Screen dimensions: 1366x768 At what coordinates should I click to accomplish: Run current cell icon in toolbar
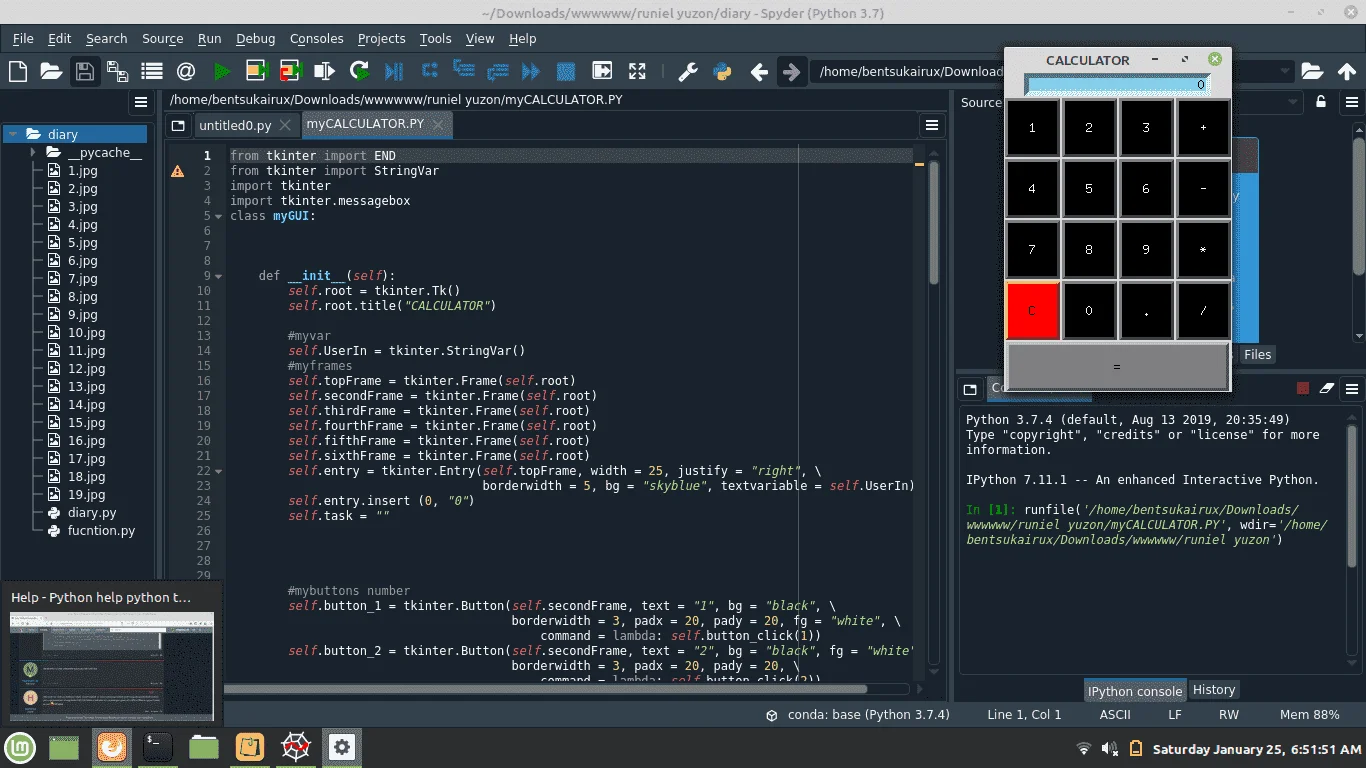click(257, 71)
